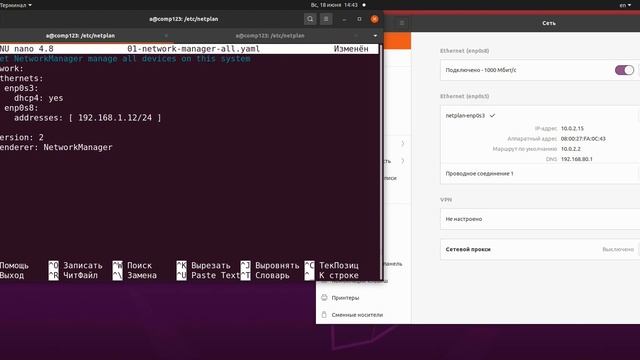
Task: Close the first terminal tab
Action: pyautogui.click(x=166, y=36)
